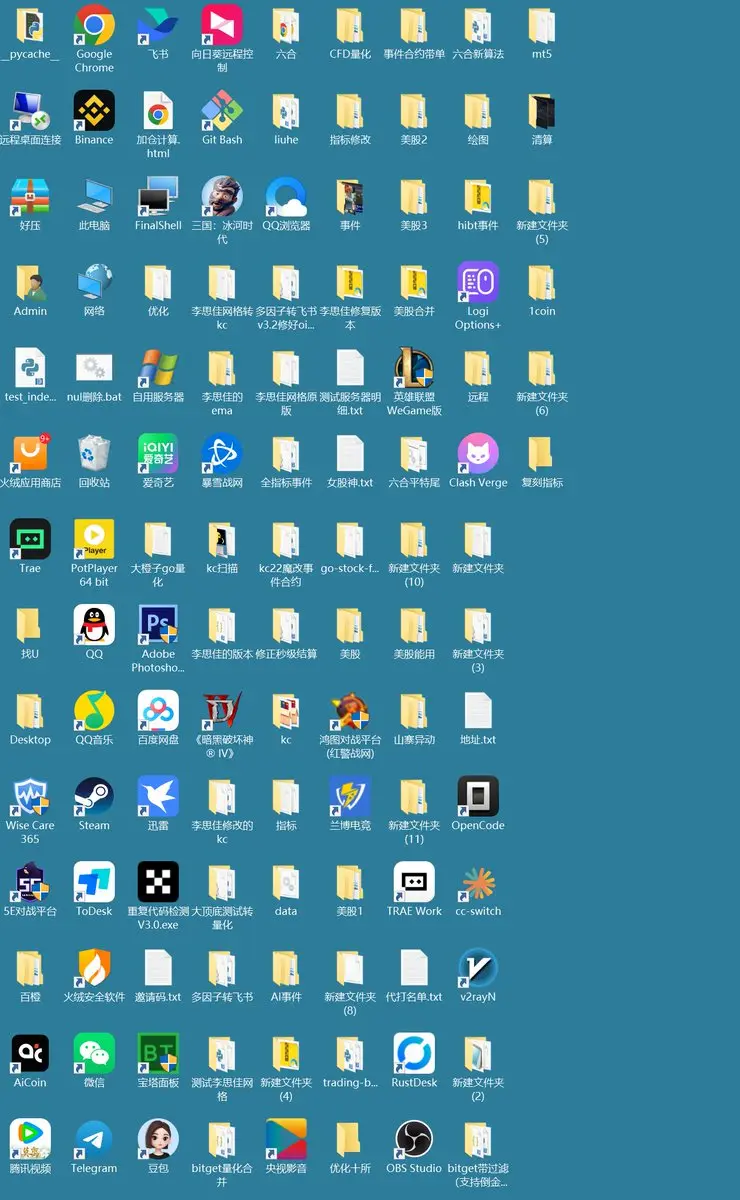
Task: Open the 女股神.txt file
Action: click(350, 454)
